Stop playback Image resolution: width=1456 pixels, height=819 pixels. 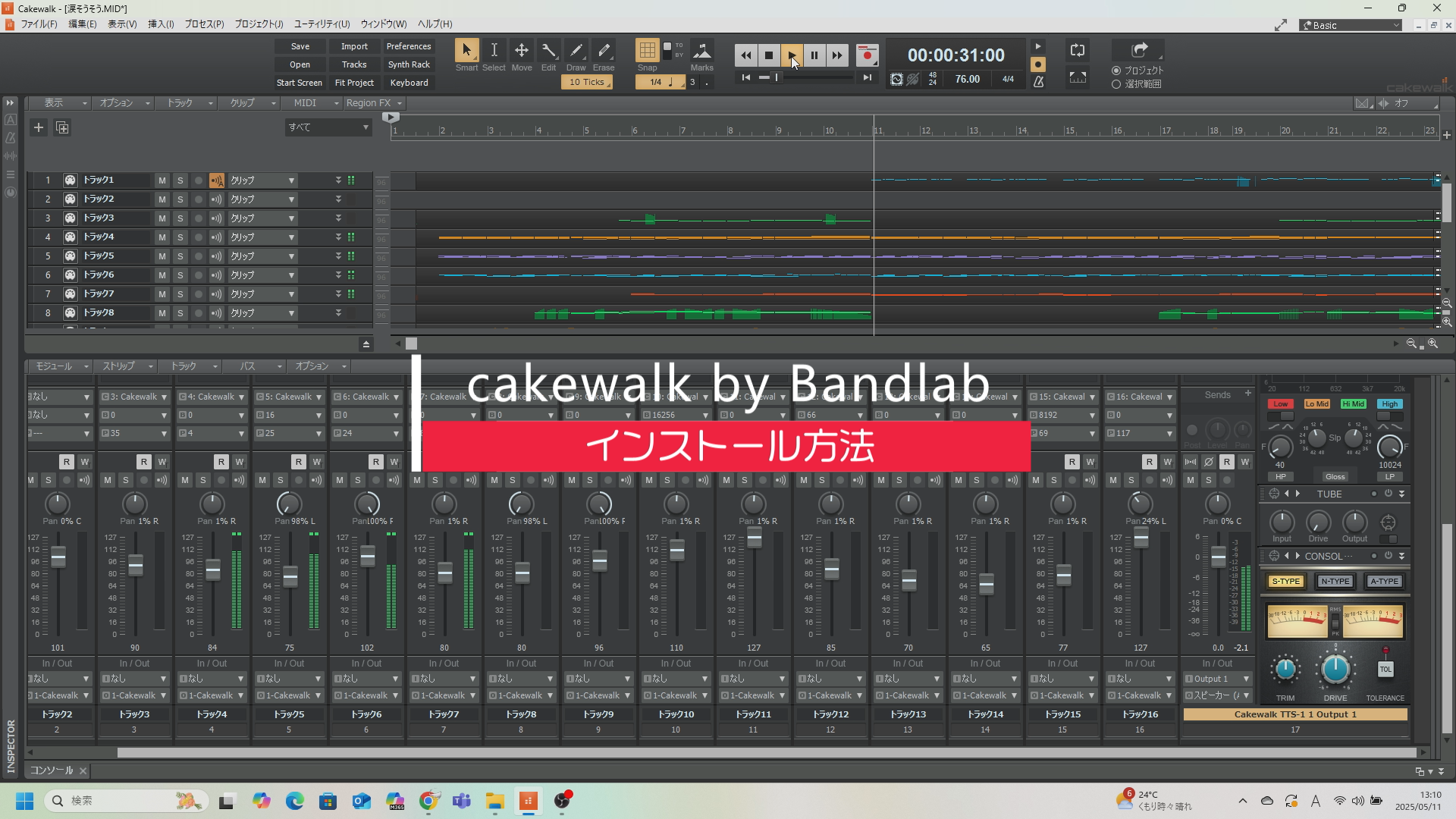[768, 55]
